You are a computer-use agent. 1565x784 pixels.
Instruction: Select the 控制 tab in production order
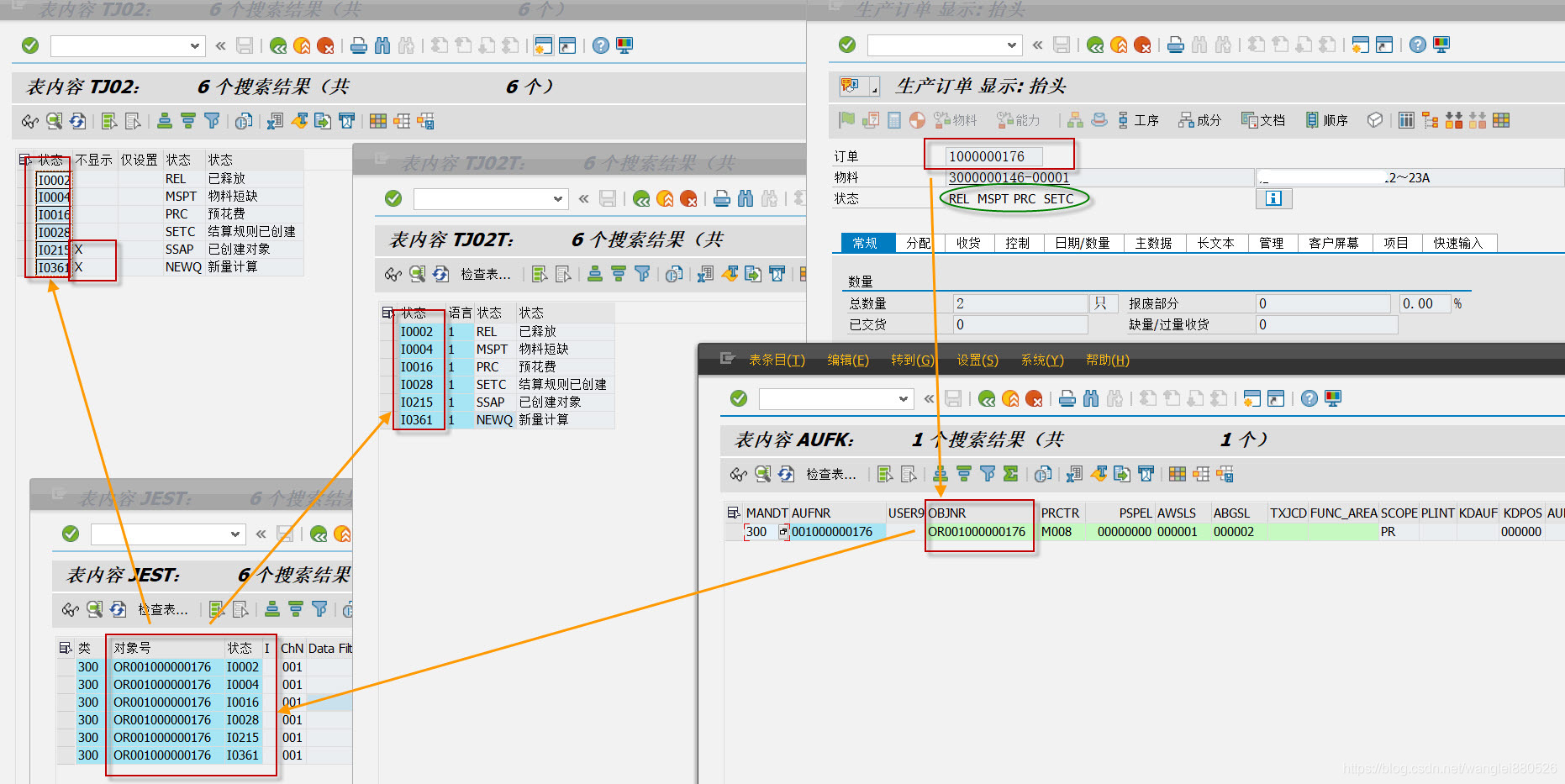pyautogui.click(x=1017, y=243)
